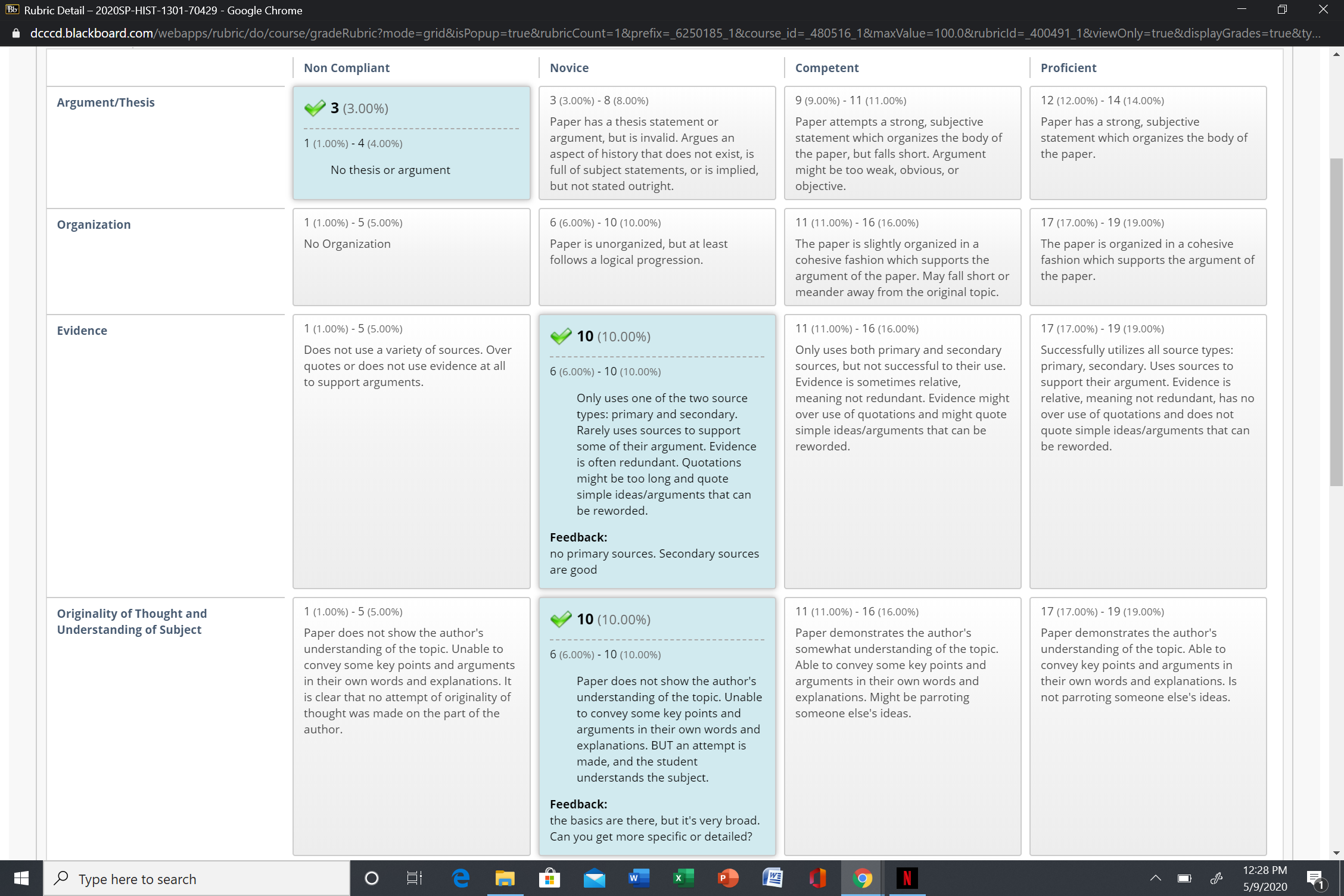Open Microsoft Store from the taskbar
The width and height of the screenshot is (1344, 896).
[549, 878]
